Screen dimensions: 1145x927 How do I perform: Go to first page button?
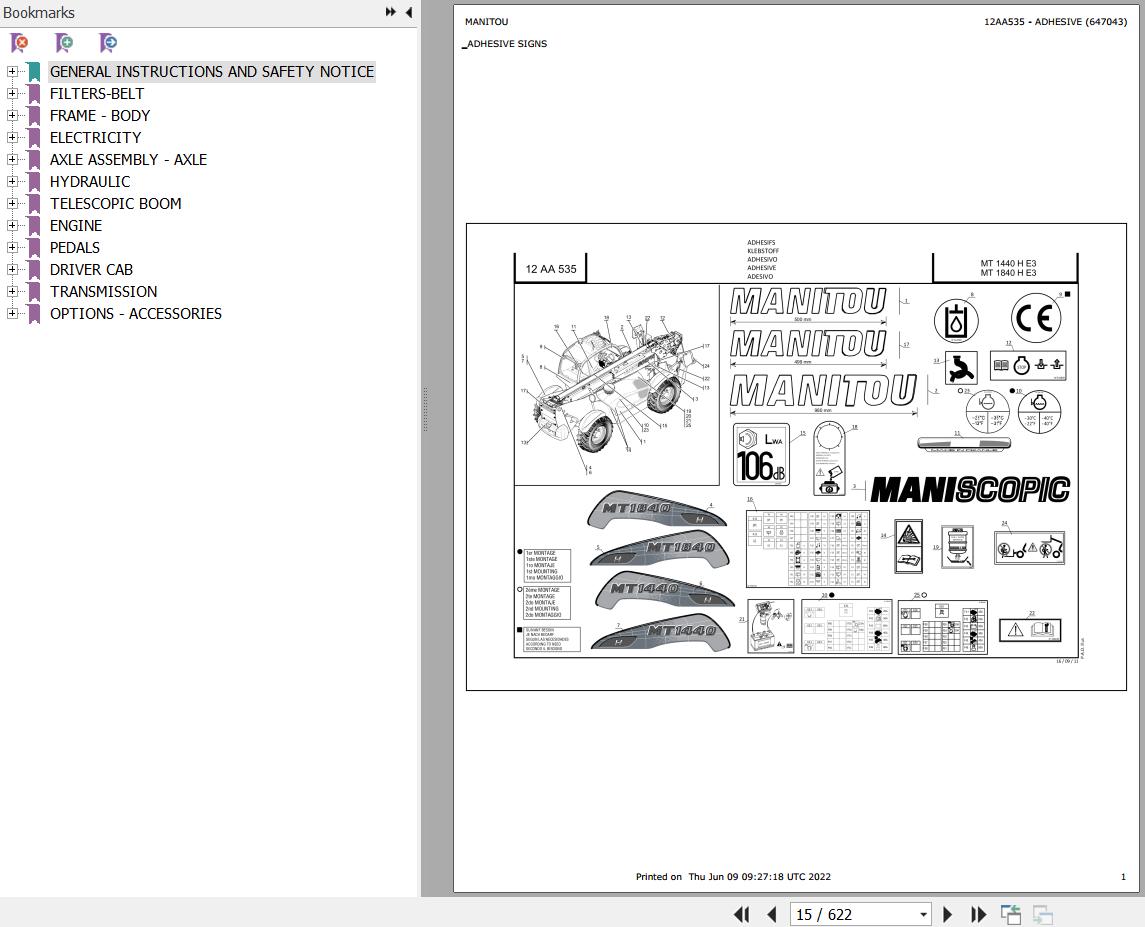(741, 915)
